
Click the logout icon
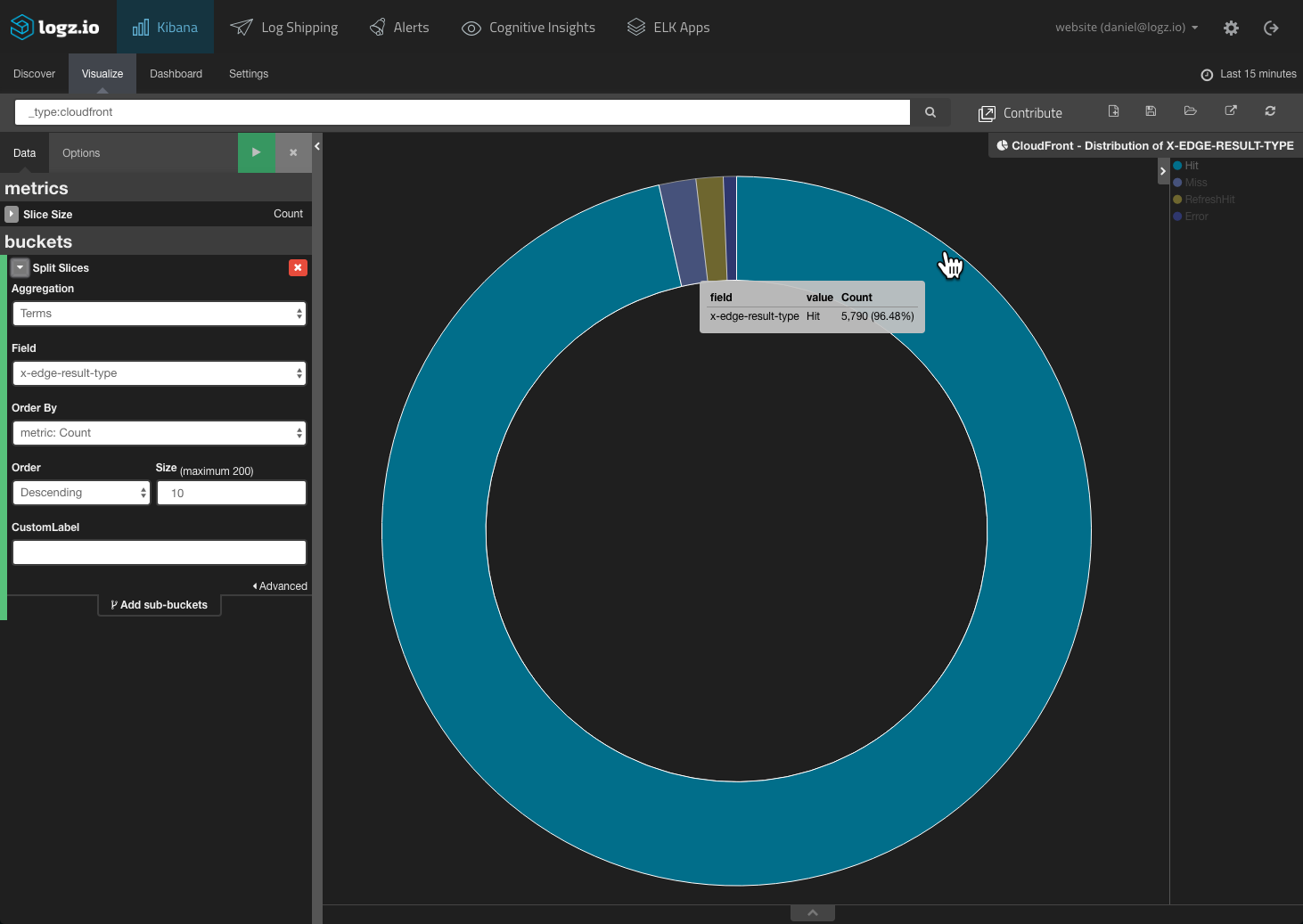coord(1272,28)
